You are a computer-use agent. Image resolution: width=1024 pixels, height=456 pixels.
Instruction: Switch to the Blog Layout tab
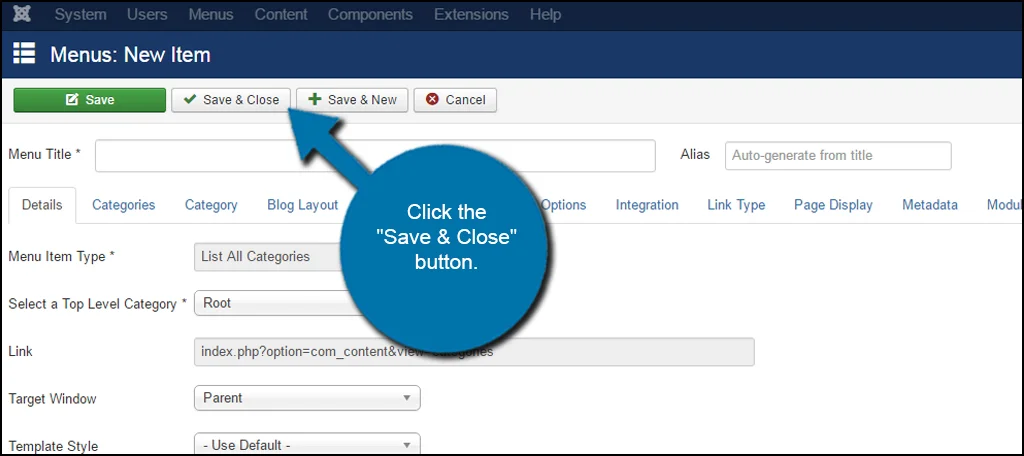tap(302, 205)
